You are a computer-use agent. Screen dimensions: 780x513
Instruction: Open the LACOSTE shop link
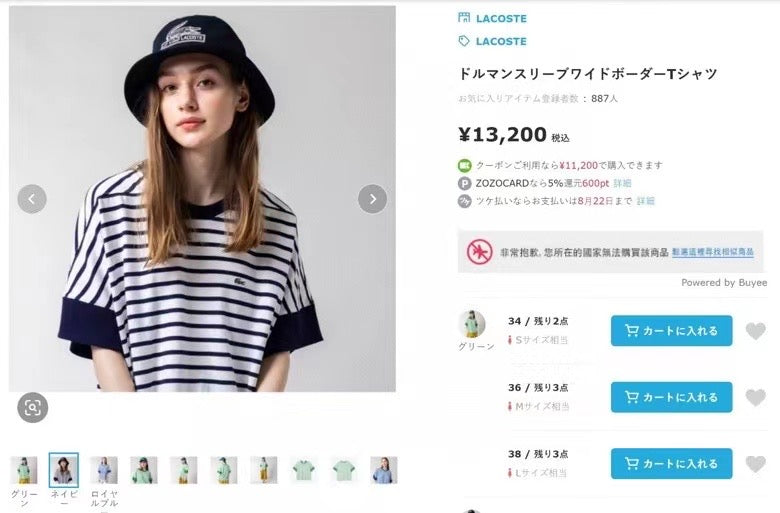pyautogui.click(x=500, y=18)
